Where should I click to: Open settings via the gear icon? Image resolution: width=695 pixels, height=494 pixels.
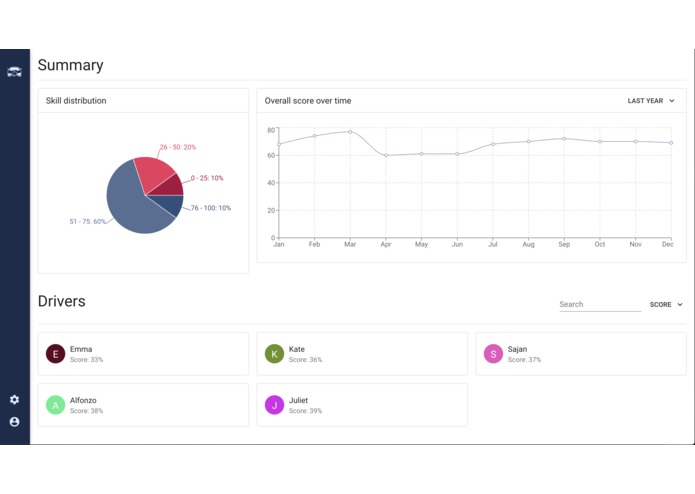(x=14, y=400)
